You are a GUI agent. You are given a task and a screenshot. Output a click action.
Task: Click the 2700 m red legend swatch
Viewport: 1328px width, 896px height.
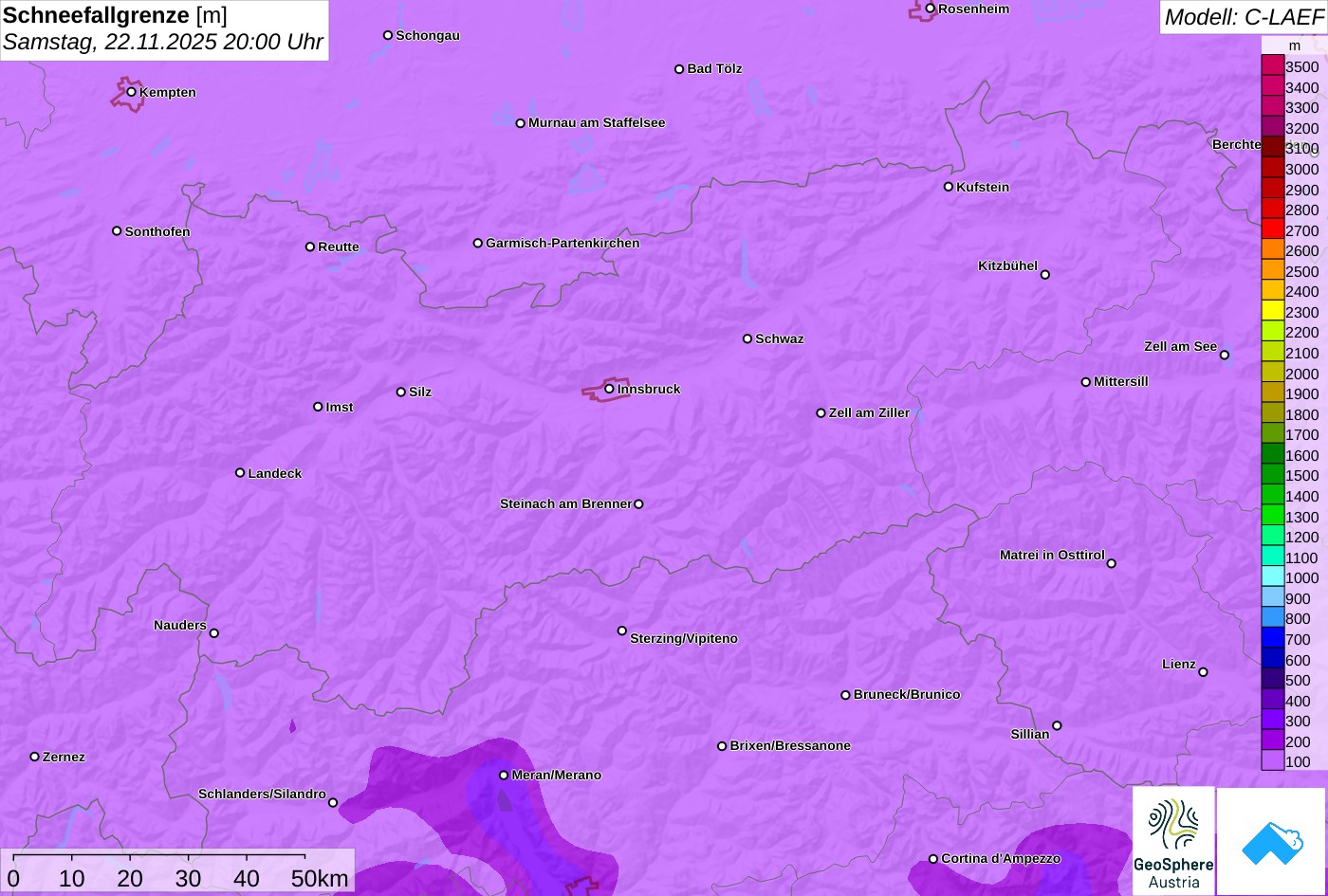pos(1272,229)
